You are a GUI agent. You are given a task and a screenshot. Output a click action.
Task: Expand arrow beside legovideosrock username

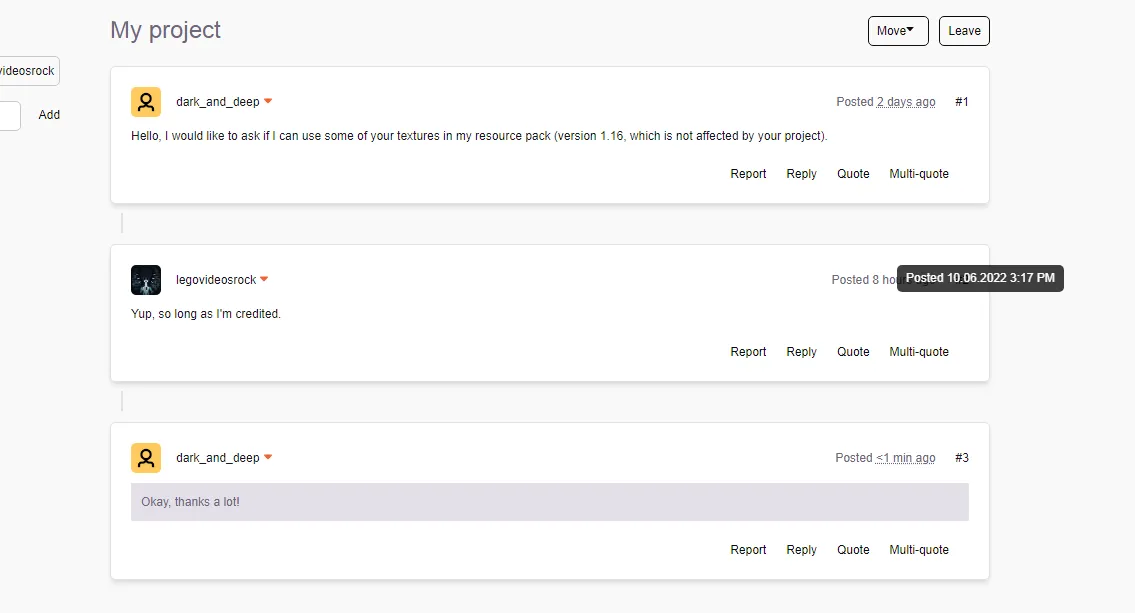265,280
